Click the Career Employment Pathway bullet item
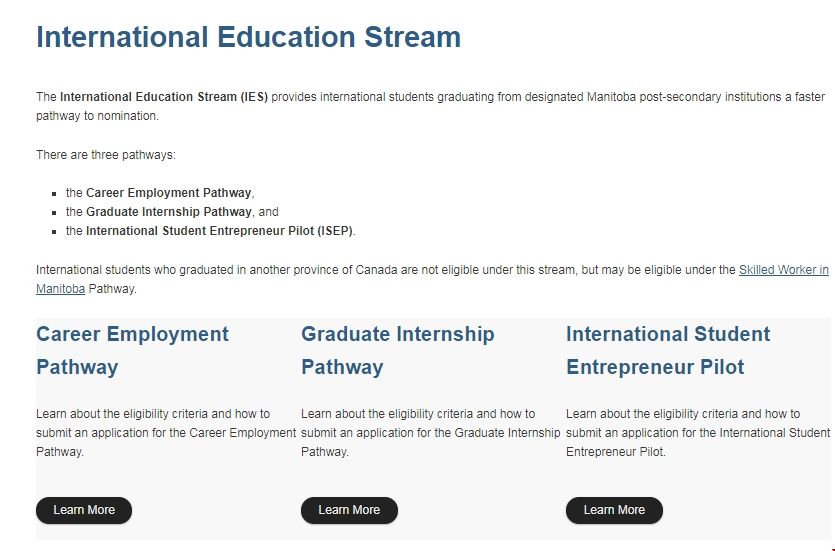This screenshot has width=835, height=551. tap(169, 193)
